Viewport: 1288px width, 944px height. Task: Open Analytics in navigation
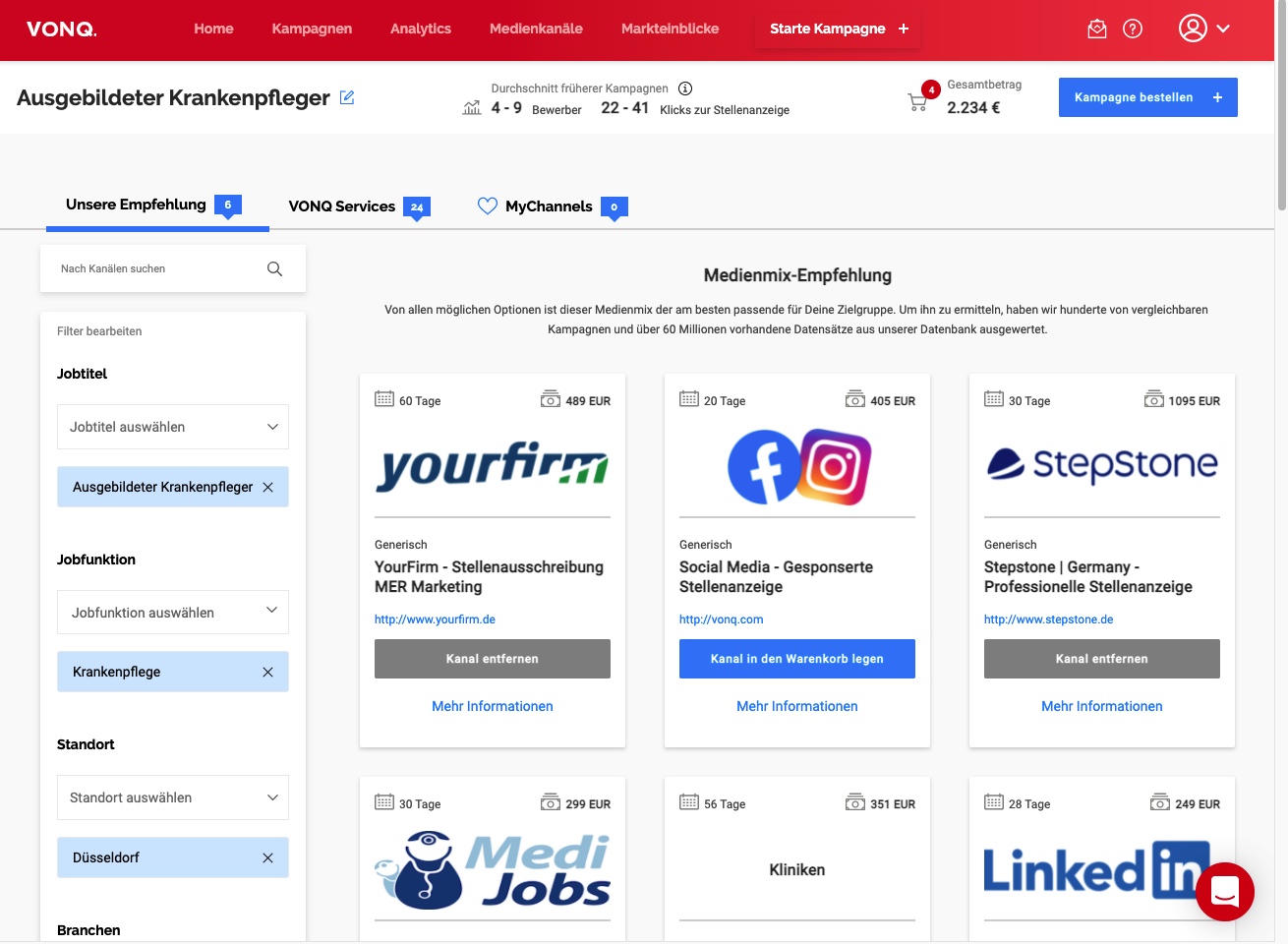click(421, 29)
